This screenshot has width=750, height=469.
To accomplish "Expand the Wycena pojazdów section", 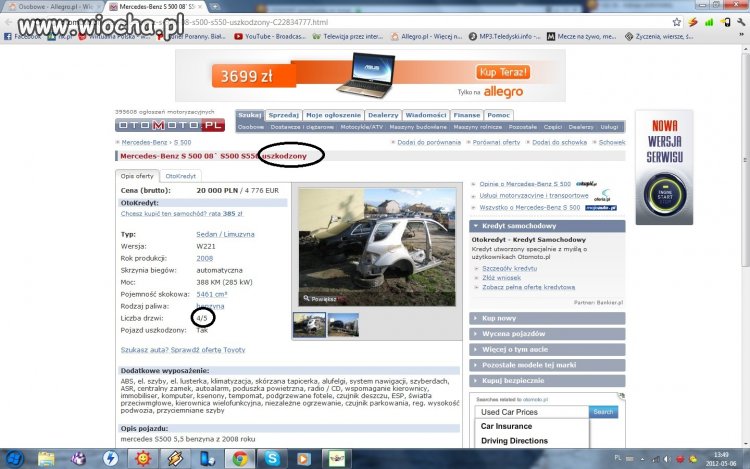I will [547, 334].
